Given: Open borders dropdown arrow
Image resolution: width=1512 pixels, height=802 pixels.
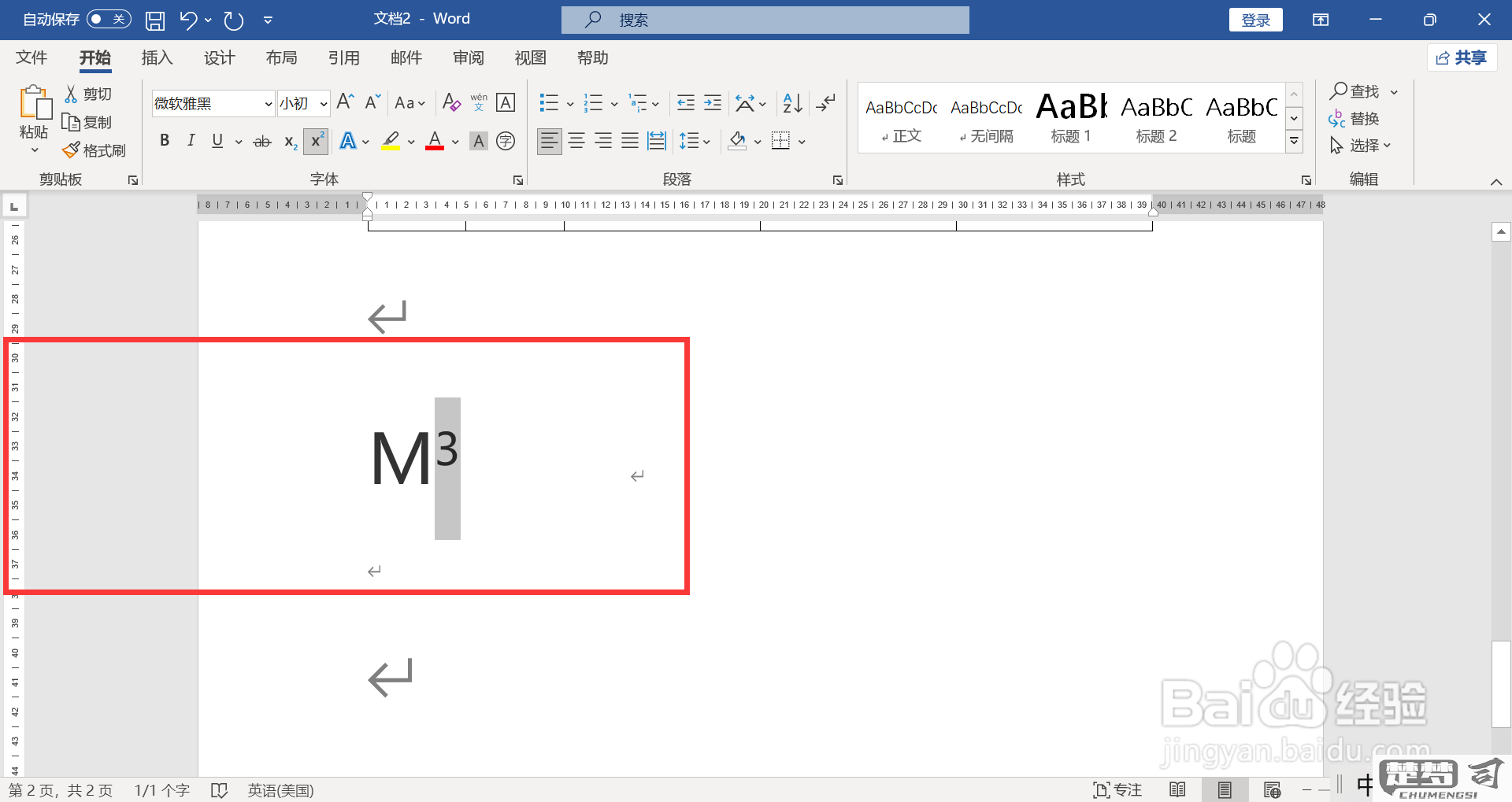Looking at the screenshot, I should 802,142.
